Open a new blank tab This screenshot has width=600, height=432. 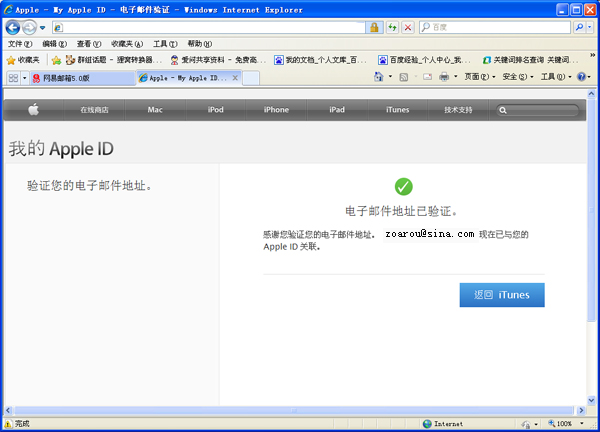tap(251, 78)
